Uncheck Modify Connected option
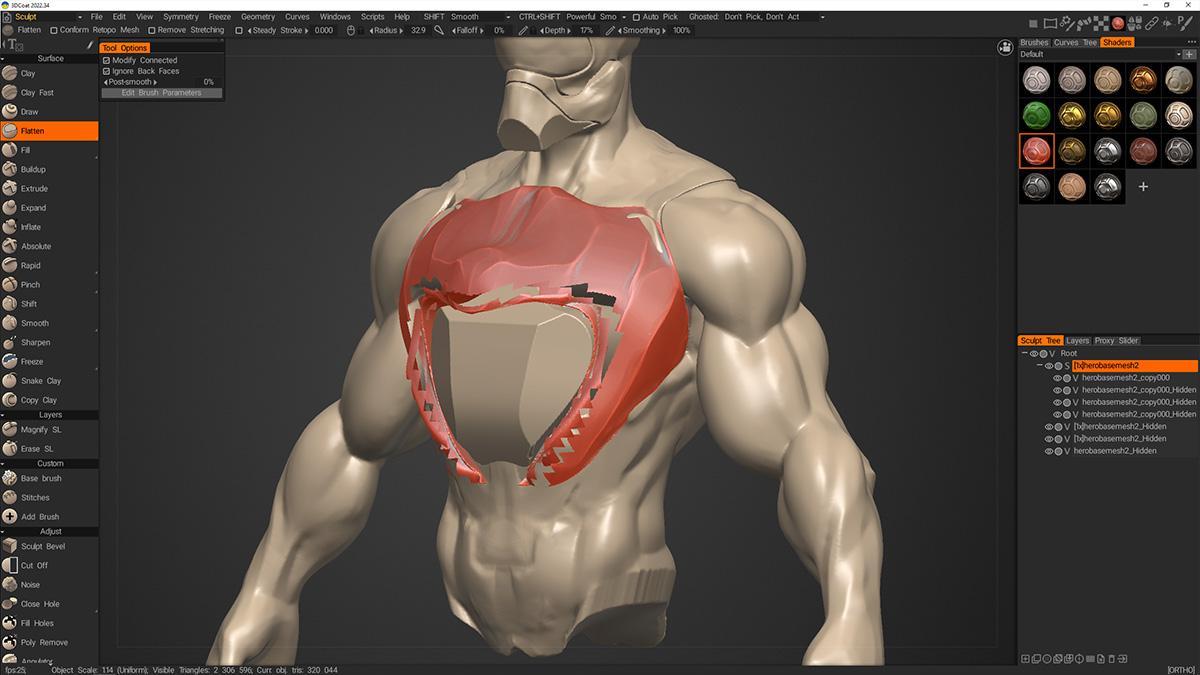The image size is (1200, 675). [107, 60]
